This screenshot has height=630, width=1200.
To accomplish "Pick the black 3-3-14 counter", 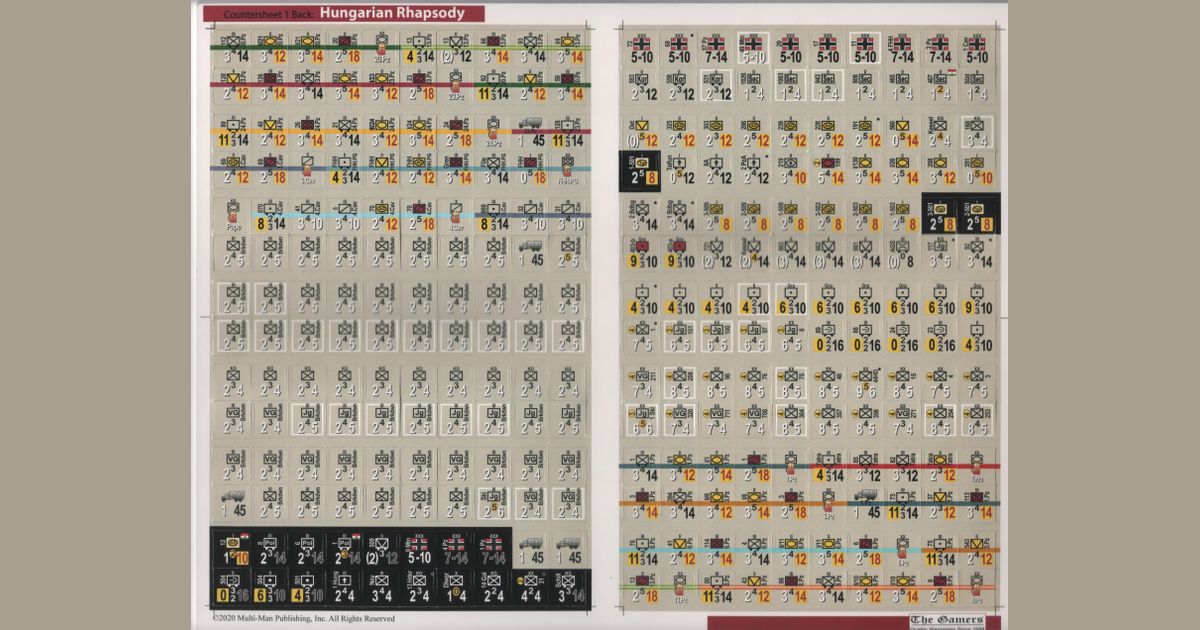I will tap(568, 585).
